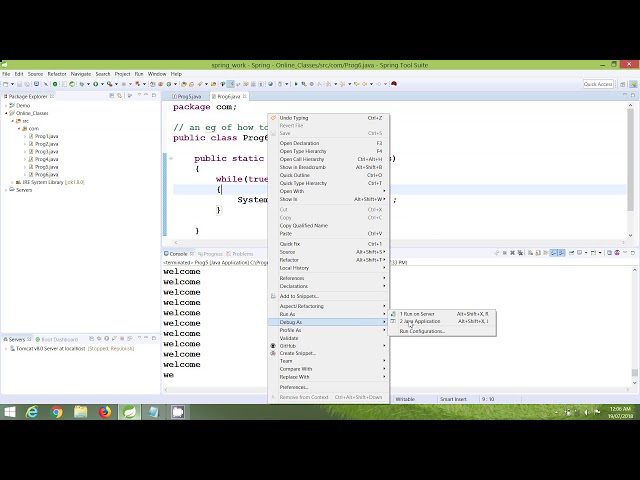The height and width of the screenshot is (480, 640).
Task: Collapse the src folder node
Action: (x=12, y=121)
